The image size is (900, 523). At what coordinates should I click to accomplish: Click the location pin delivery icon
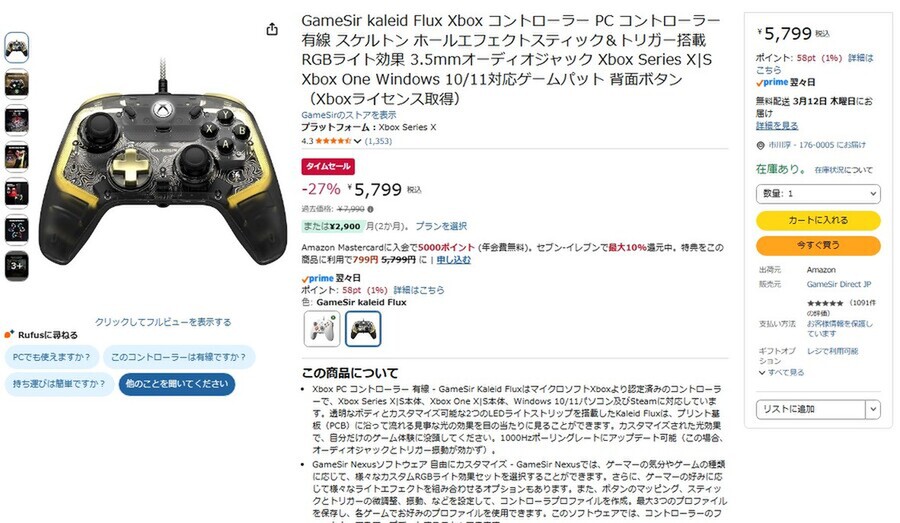[x=761, y=145]
